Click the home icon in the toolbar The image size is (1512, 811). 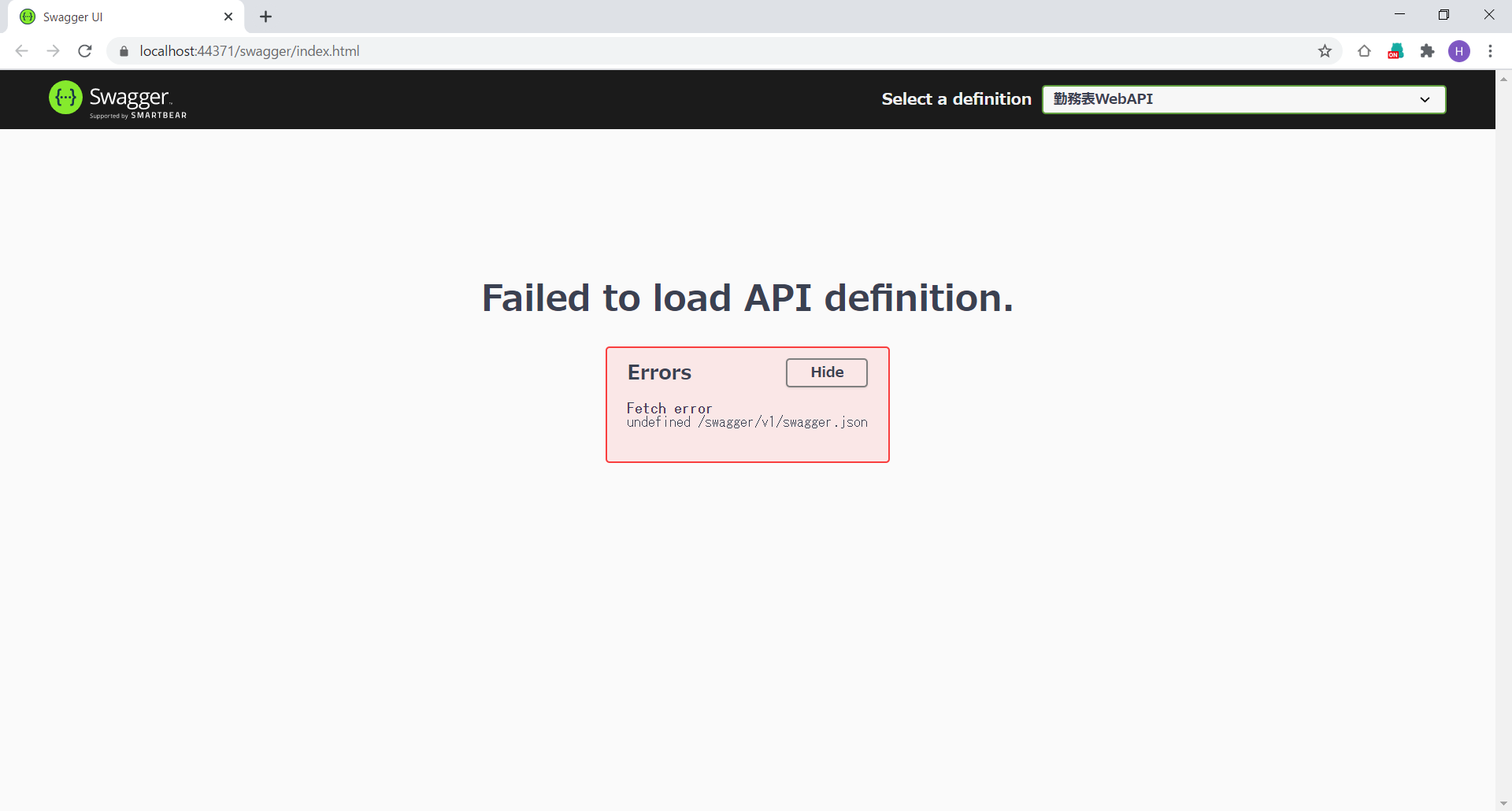click(1363, 50)
